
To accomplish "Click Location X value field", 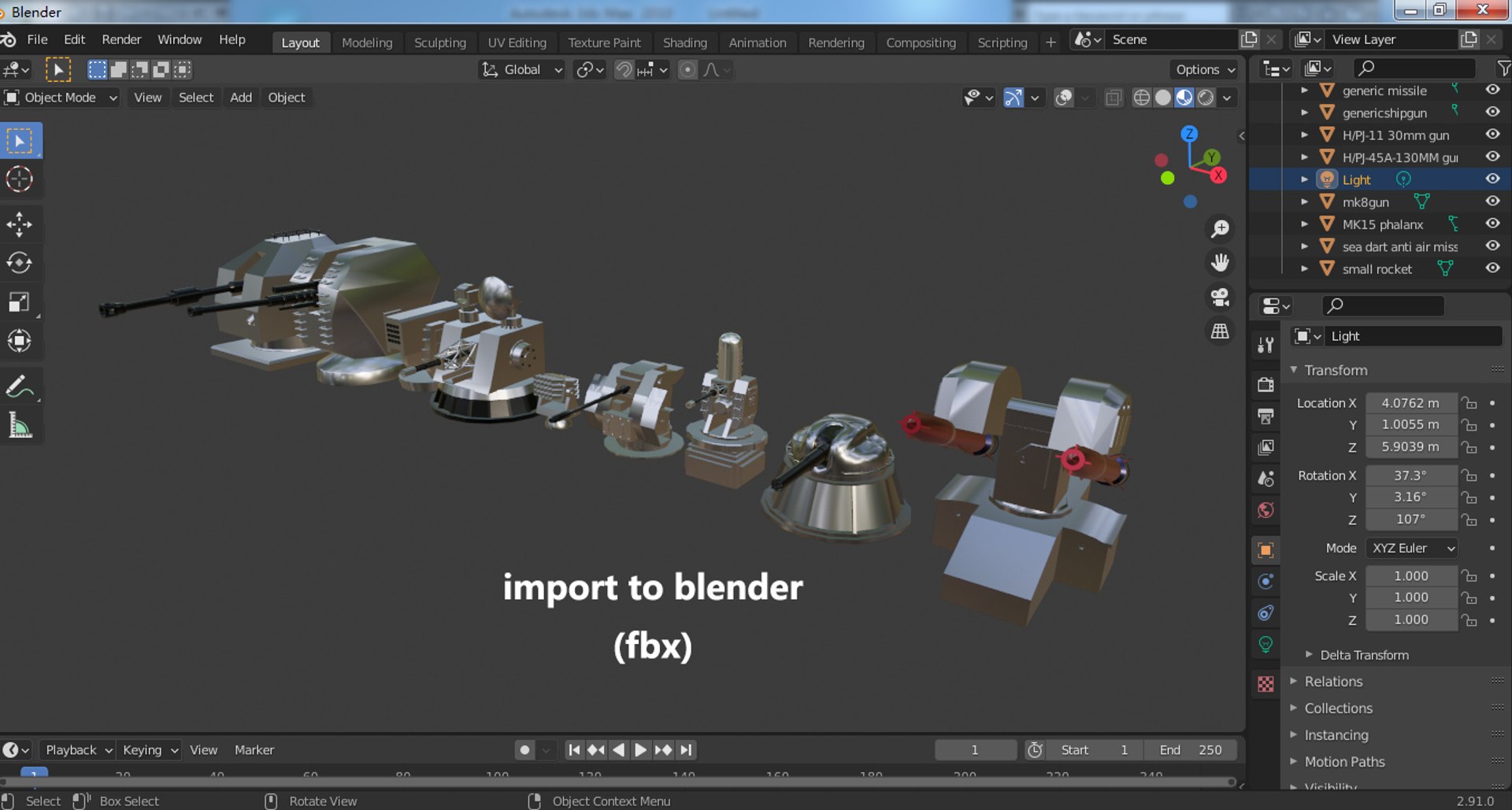I will (1410, 403).
